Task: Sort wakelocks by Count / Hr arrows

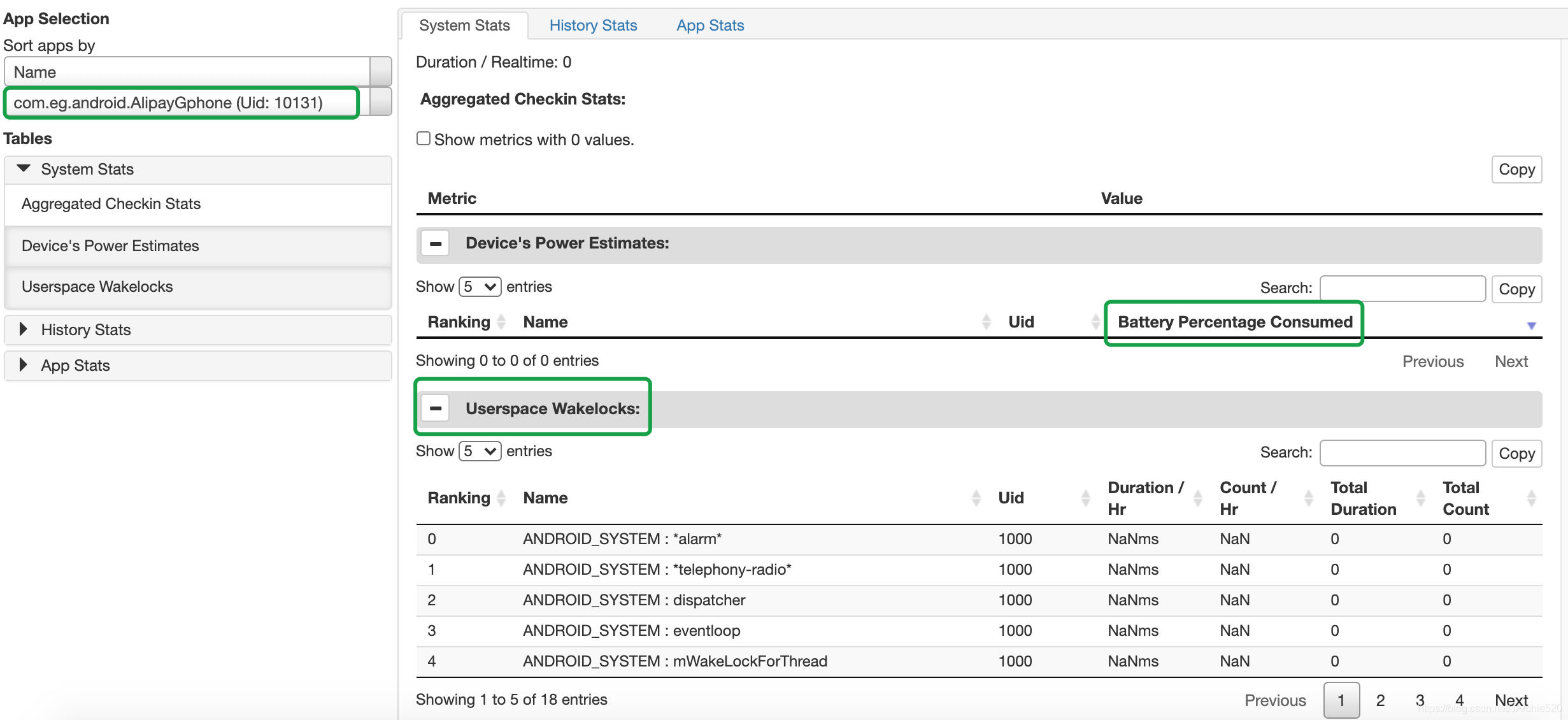Action: [1309, 498]
